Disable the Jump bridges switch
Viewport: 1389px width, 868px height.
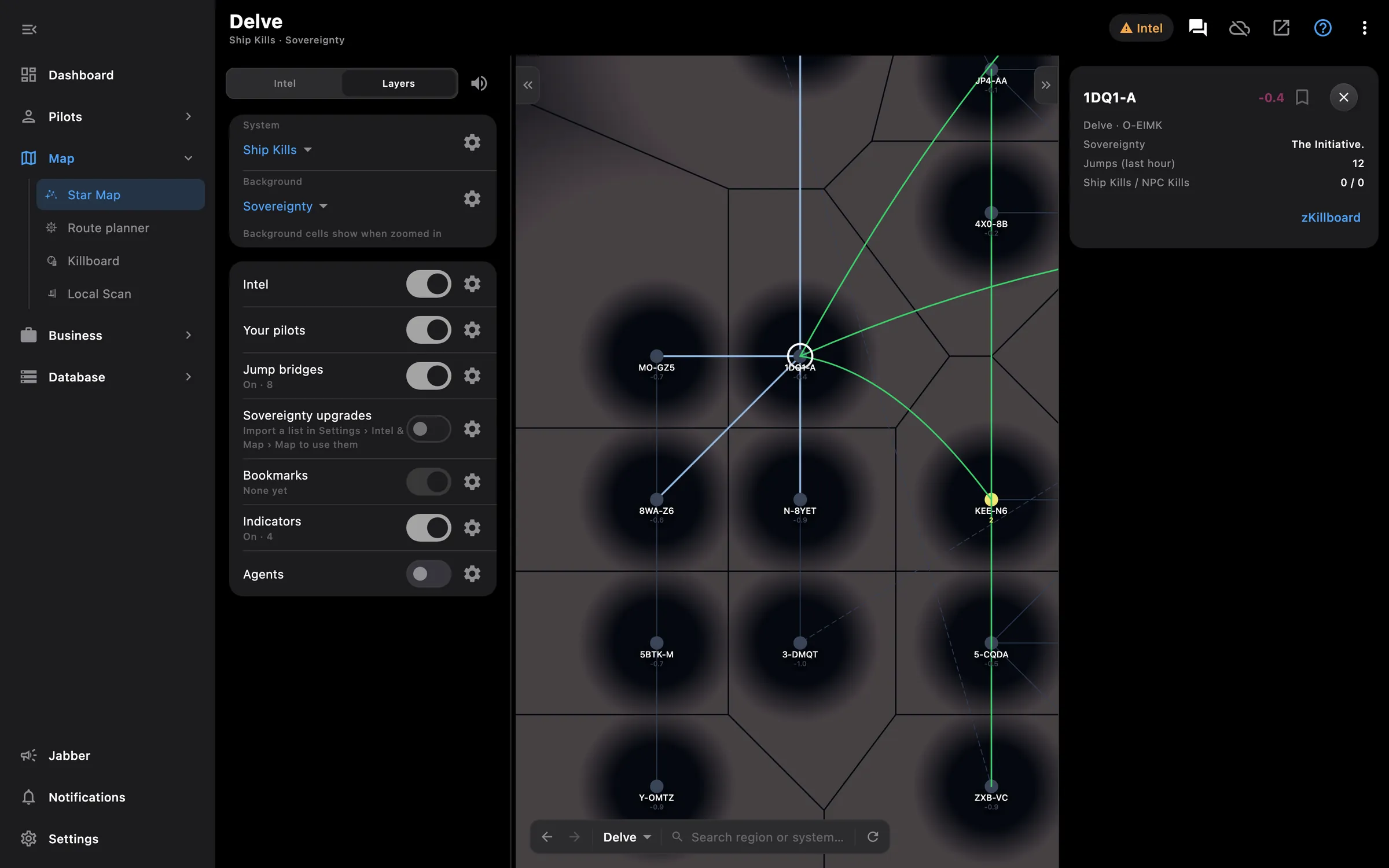click(x=428, y=376)
